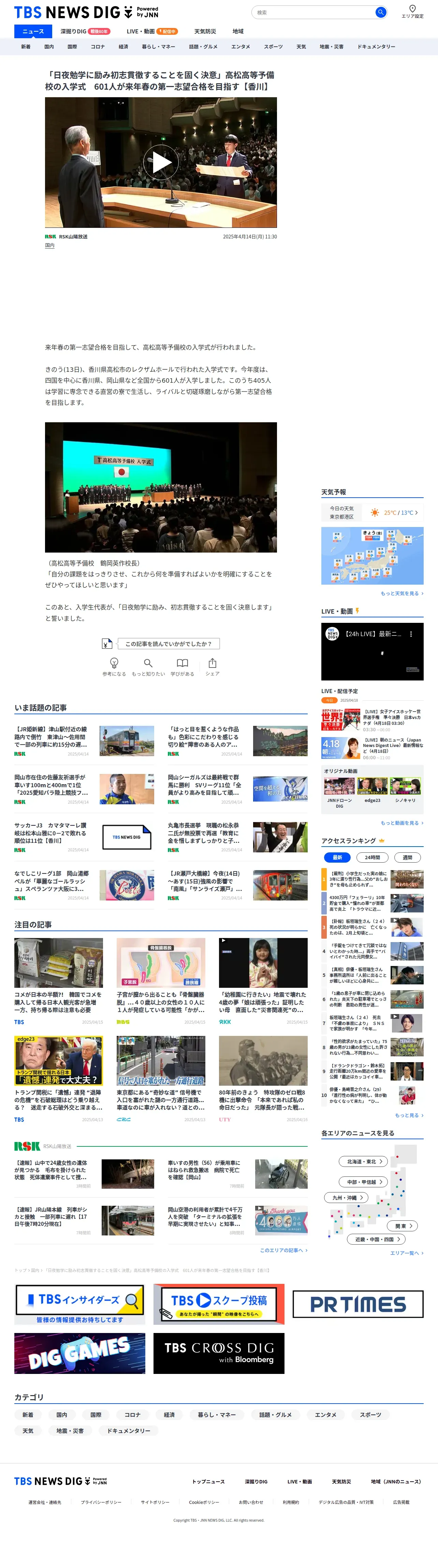Click the RSK山陽放送 source logo
This screenshot has height=1568, width=438.
tap(50, 236)
